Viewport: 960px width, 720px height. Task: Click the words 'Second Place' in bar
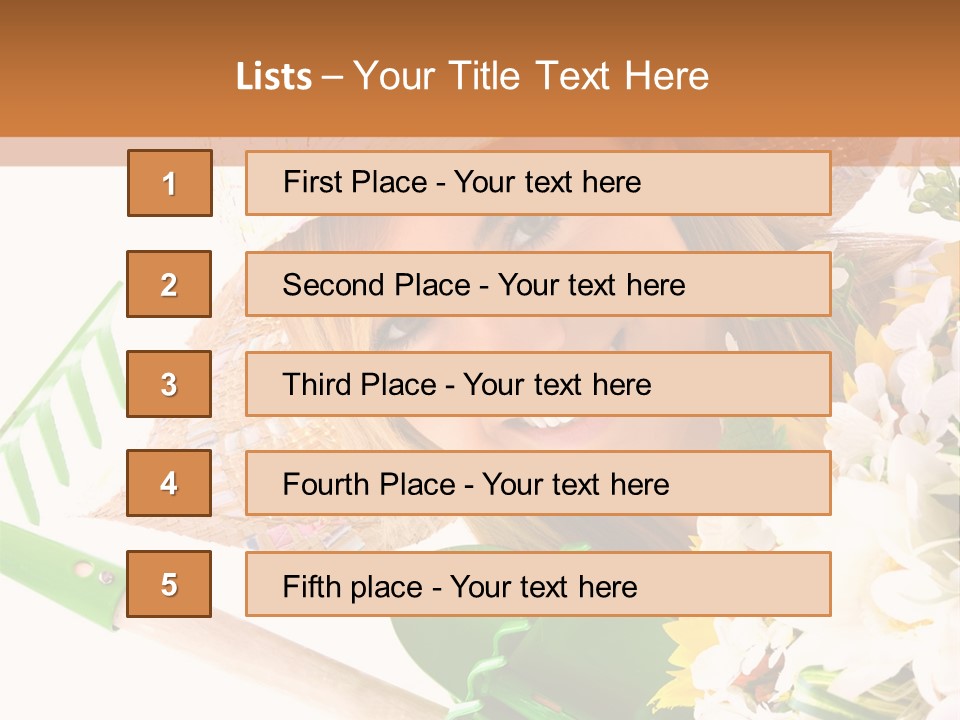tap(376, 285)
